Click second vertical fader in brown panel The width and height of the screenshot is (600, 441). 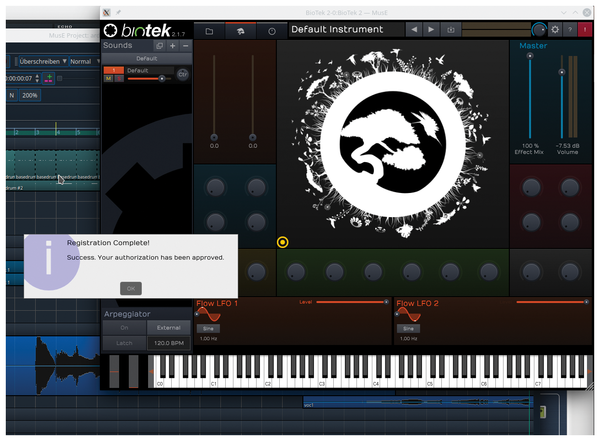click(253, 98)
